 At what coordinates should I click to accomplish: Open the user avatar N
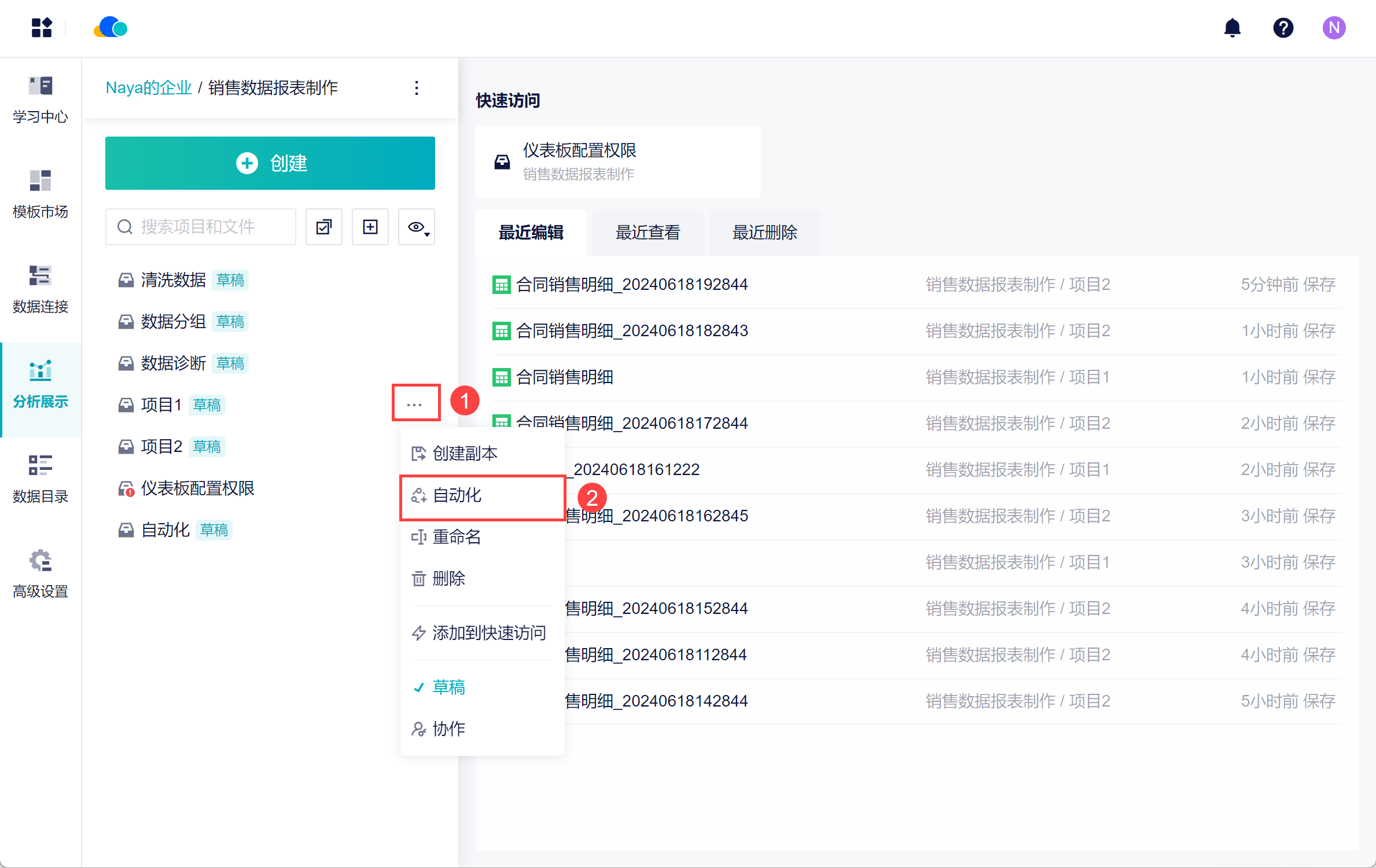[x=1334, y=27]
